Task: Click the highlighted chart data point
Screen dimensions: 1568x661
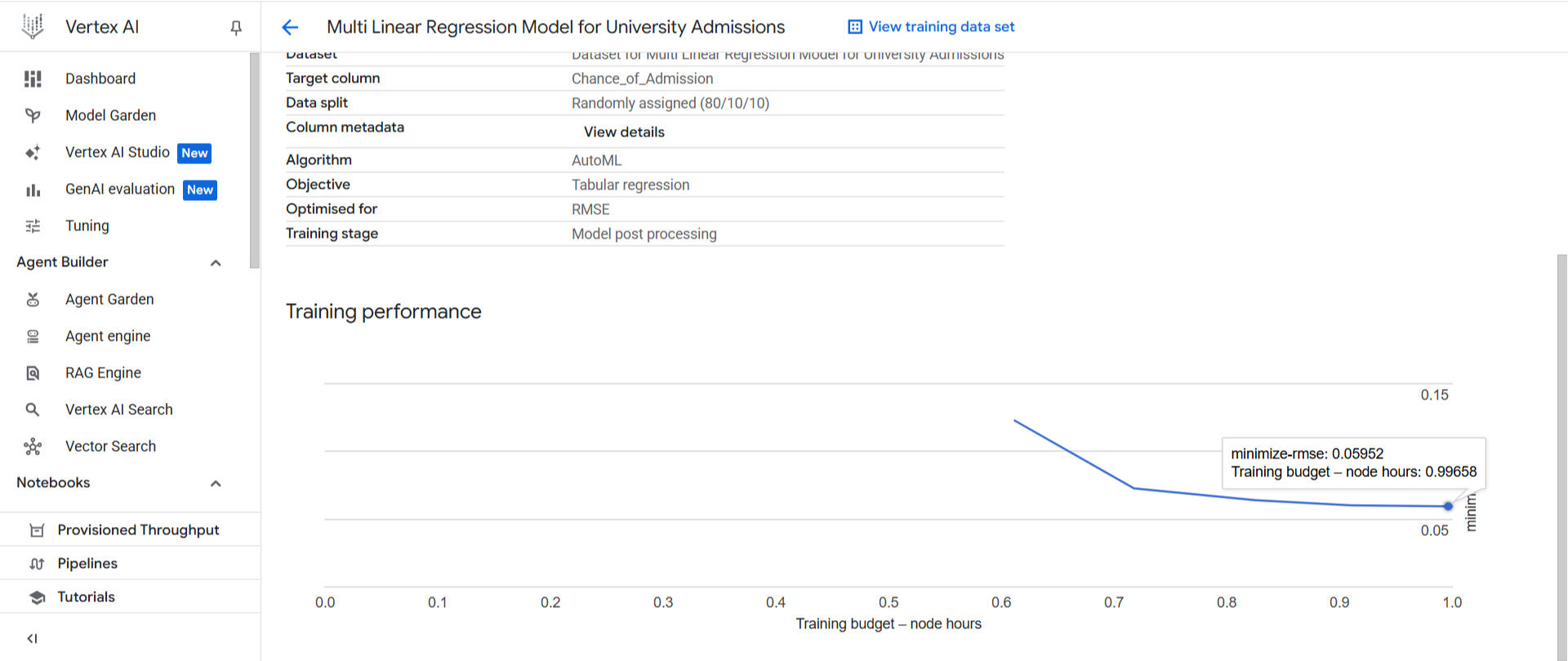Action: coord(1448,506)
